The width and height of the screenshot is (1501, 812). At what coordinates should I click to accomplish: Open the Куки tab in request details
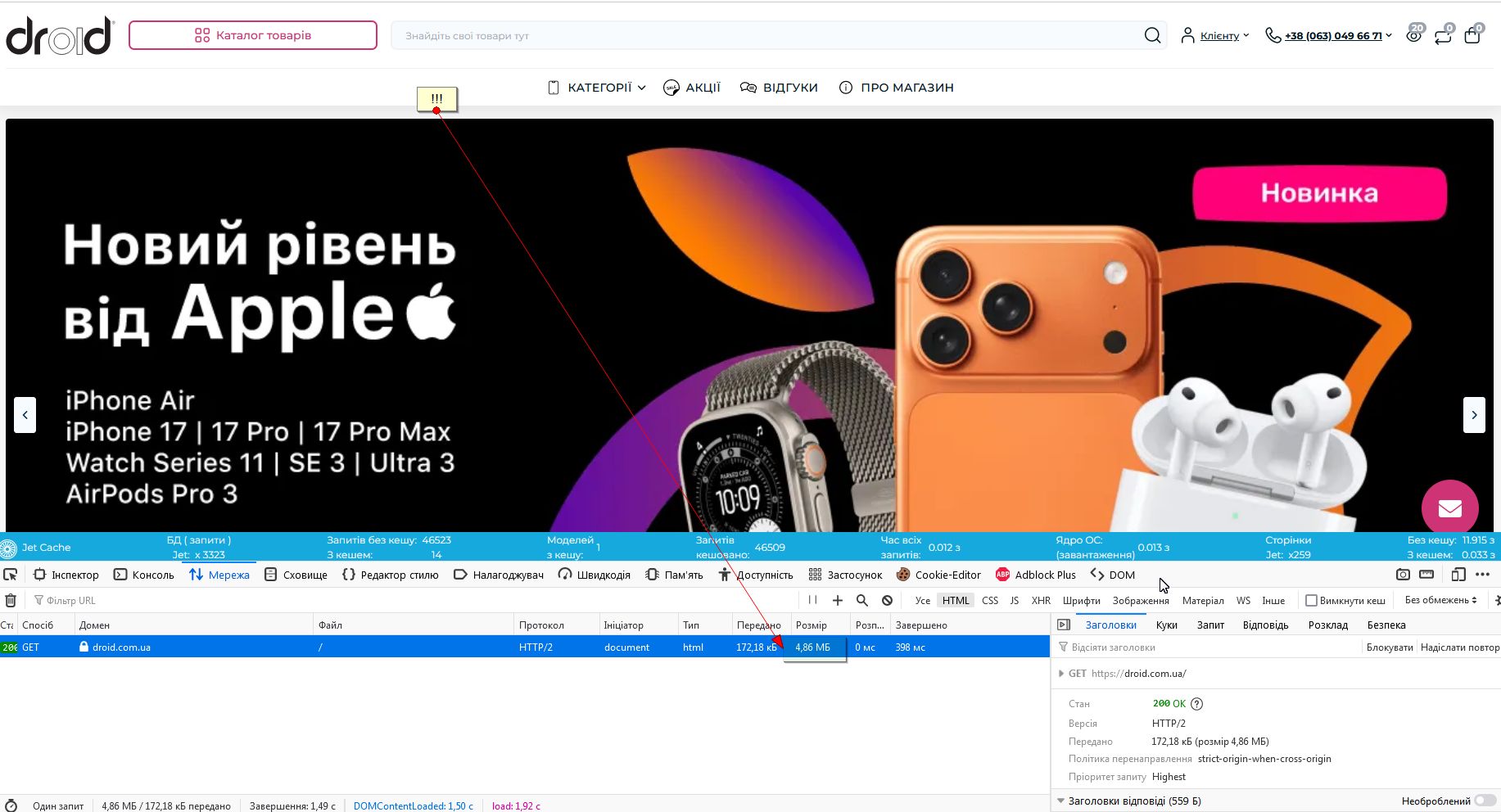pos(1167,625)
